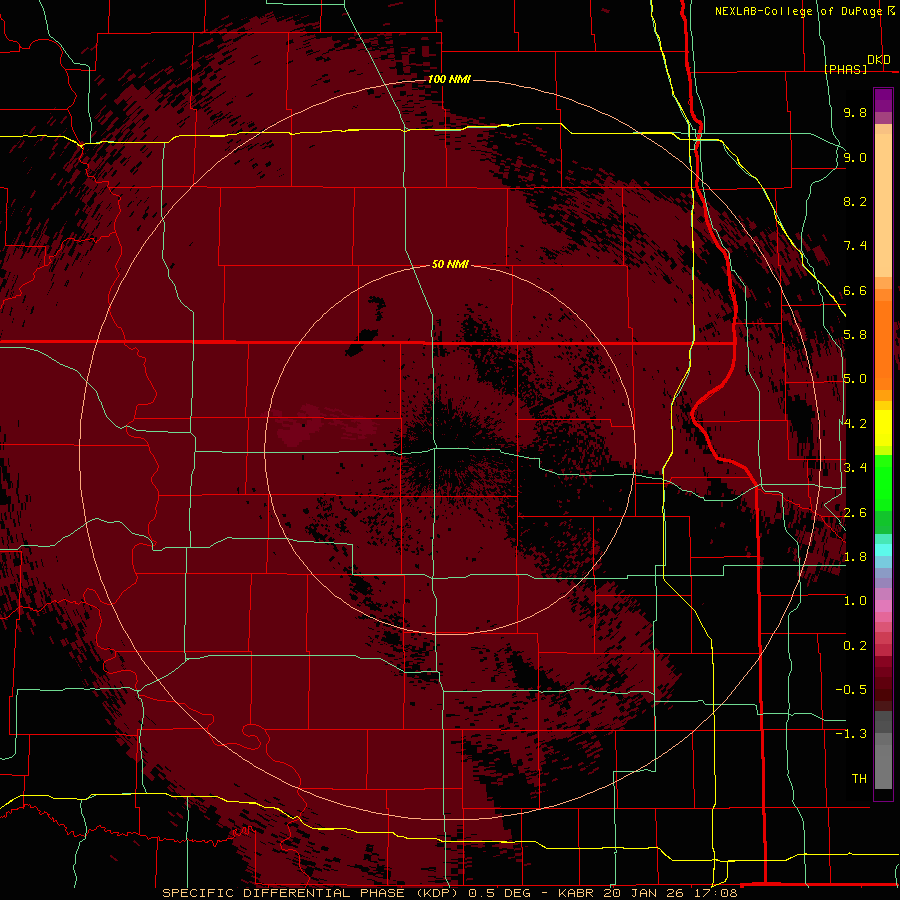900x900 pixels.
Task: Select the 100 NMI range ring label
Action: point(449,79)
